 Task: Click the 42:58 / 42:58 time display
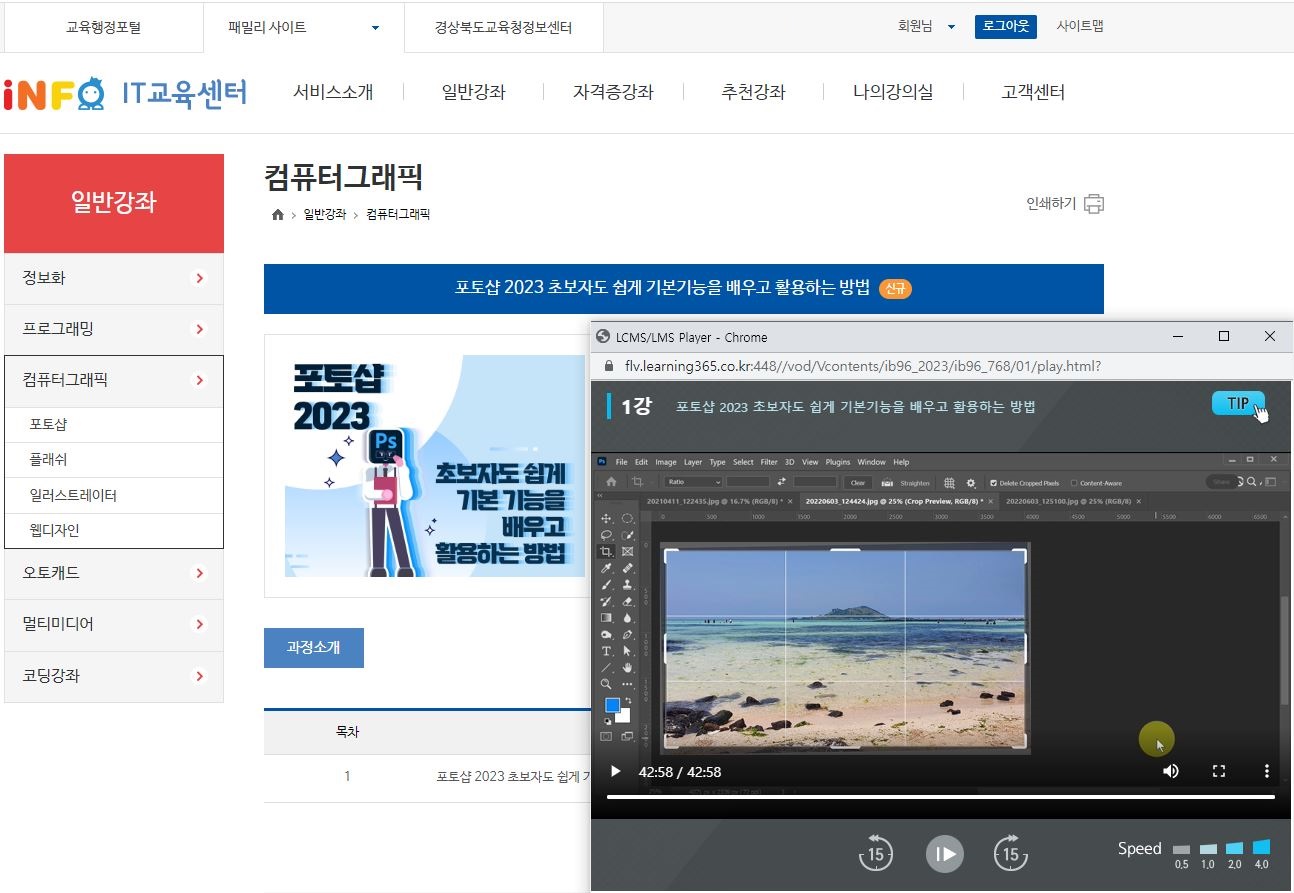[680, 772]
